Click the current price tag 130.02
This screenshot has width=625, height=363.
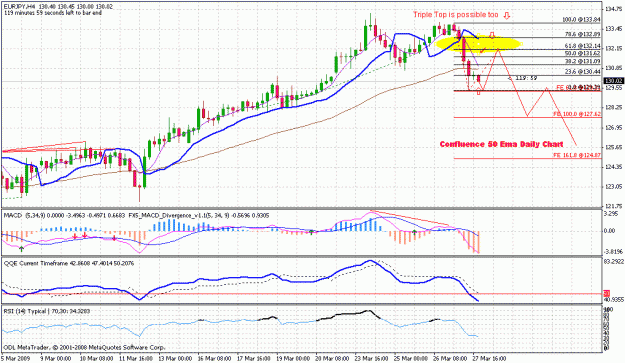coord(613,81)
